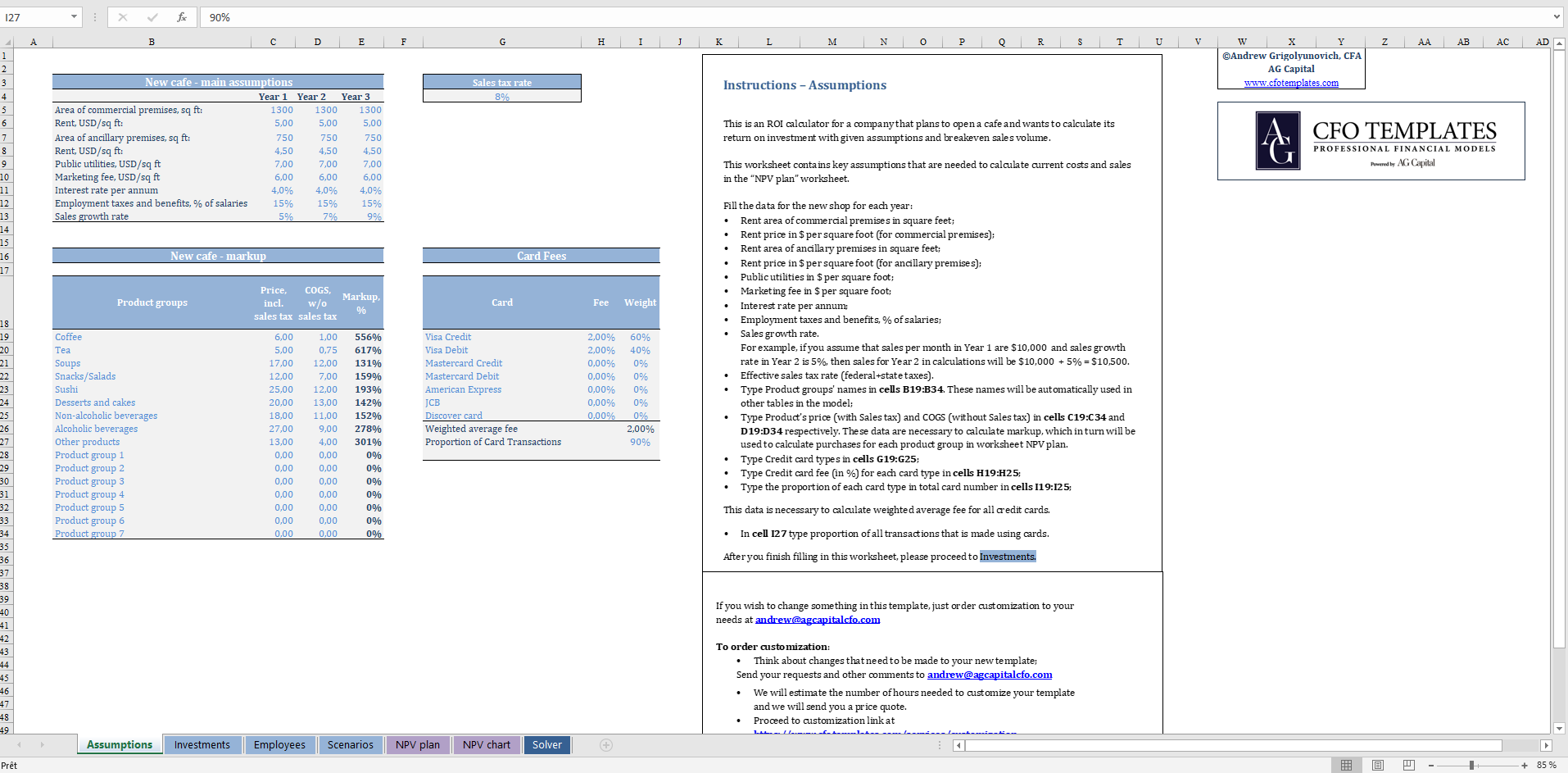The width and height of the screenshot is (1568, 773).
Task: Click the previous sheet navigation arrow
Action: [x=20, y=745]
